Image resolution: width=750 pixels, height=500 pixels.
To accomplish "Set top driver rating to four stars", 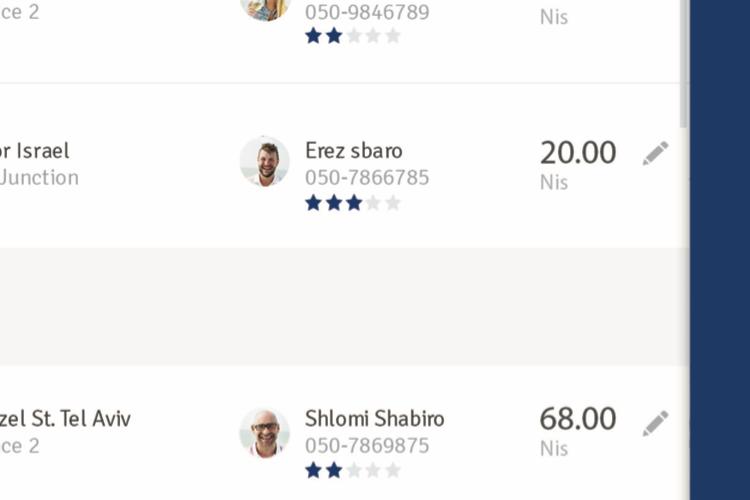I will click(373, 35).
